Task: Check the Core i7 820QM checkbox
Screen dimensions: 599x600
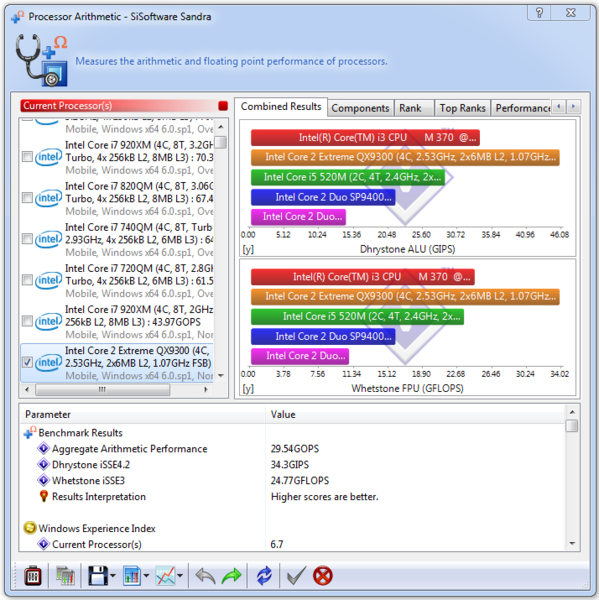Action: (27, 198)
